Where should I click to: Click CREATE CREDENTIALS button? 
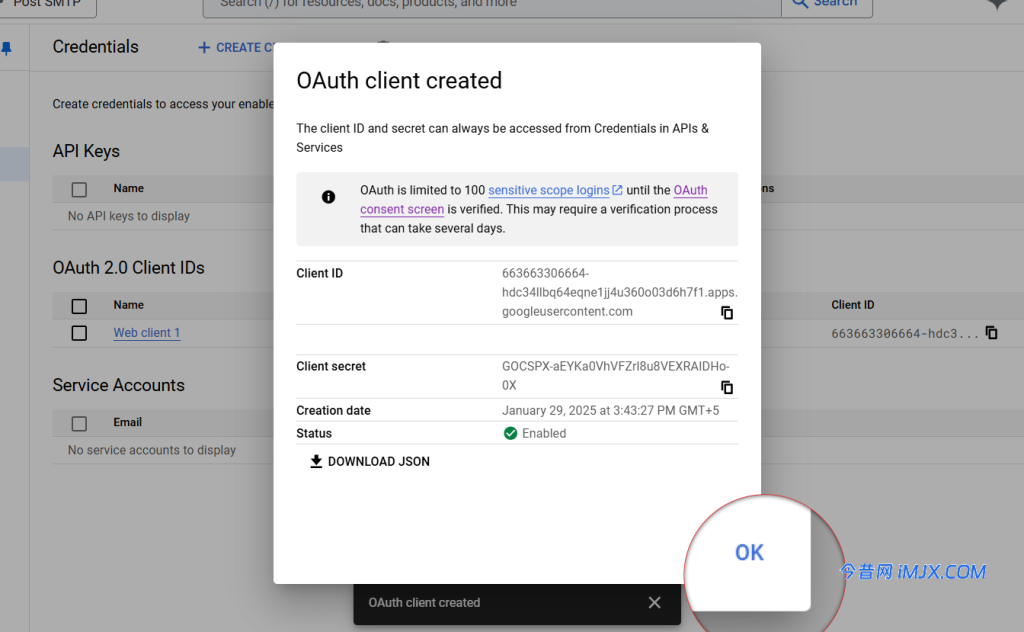coord(236,48)
